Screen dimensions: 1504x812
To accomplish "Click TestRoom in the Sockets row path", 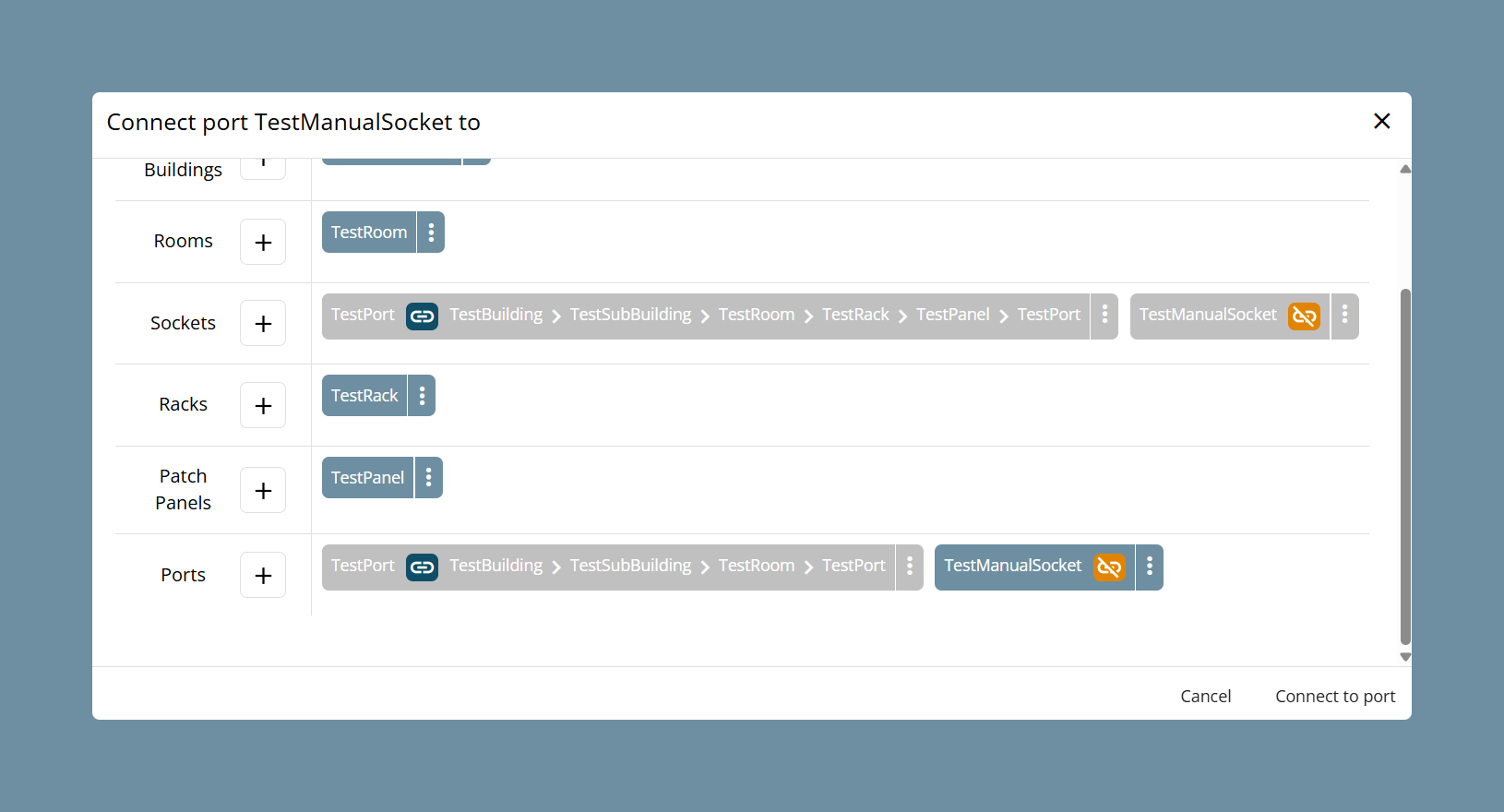I will 757,315.
